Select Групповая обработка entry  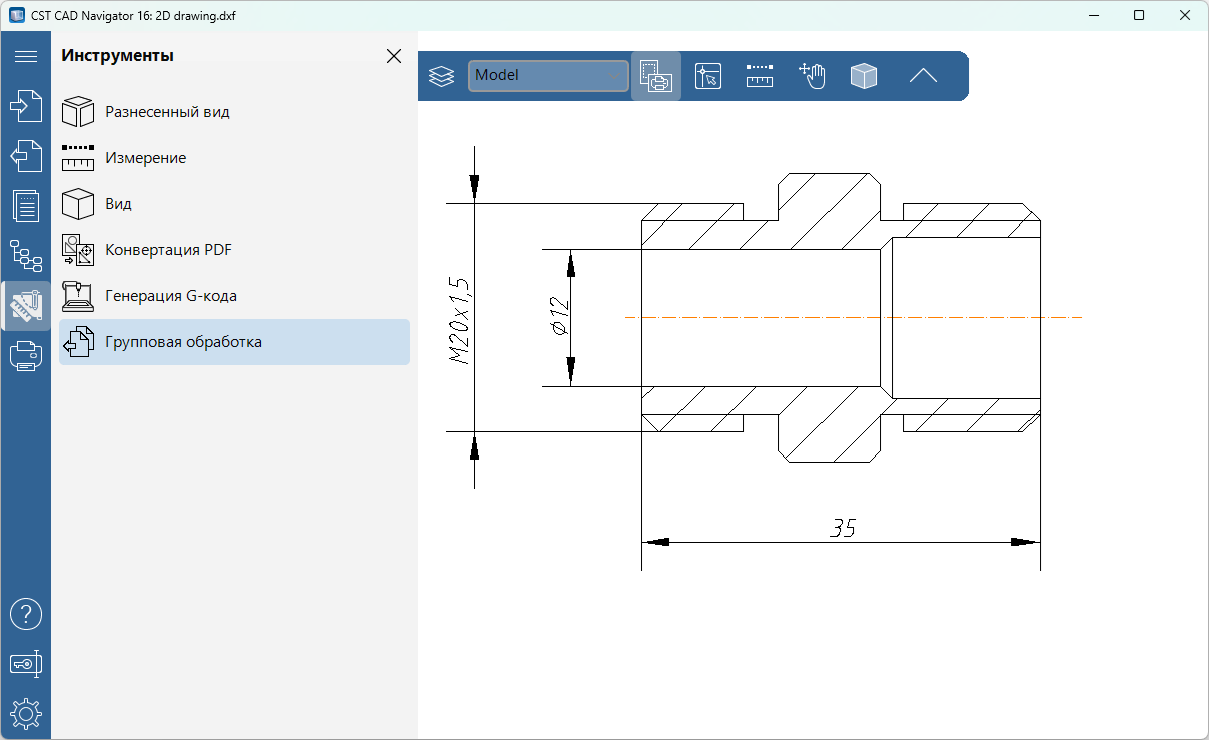coord(234,342)
